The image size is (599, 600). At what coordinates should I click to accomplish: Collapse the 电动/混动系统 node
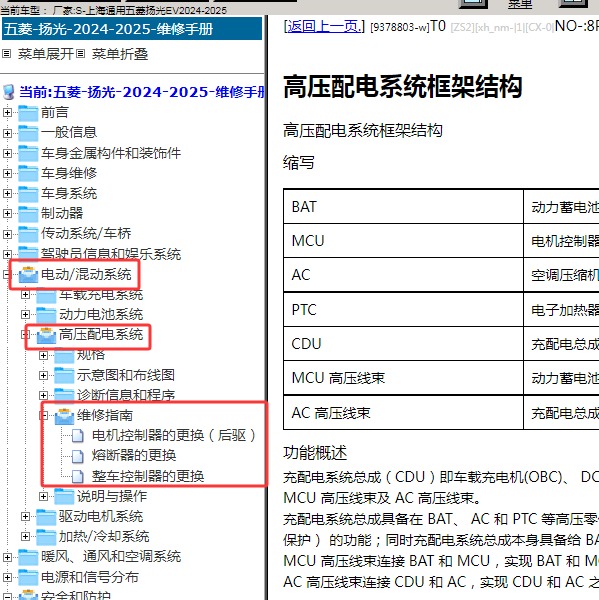click(x=6, y=274)
